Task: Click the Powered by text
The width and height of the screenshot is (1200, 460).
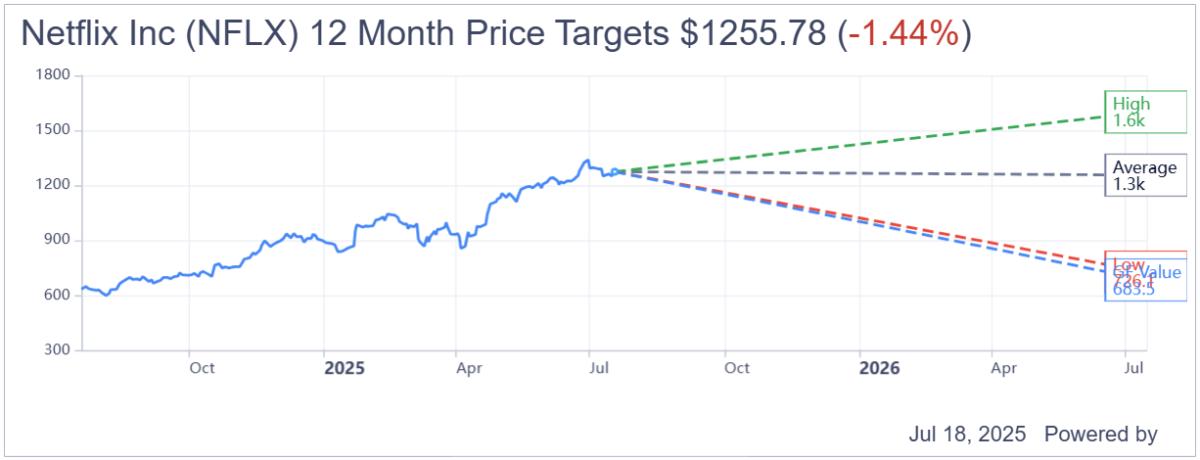Action: [x=1100, y=435]
